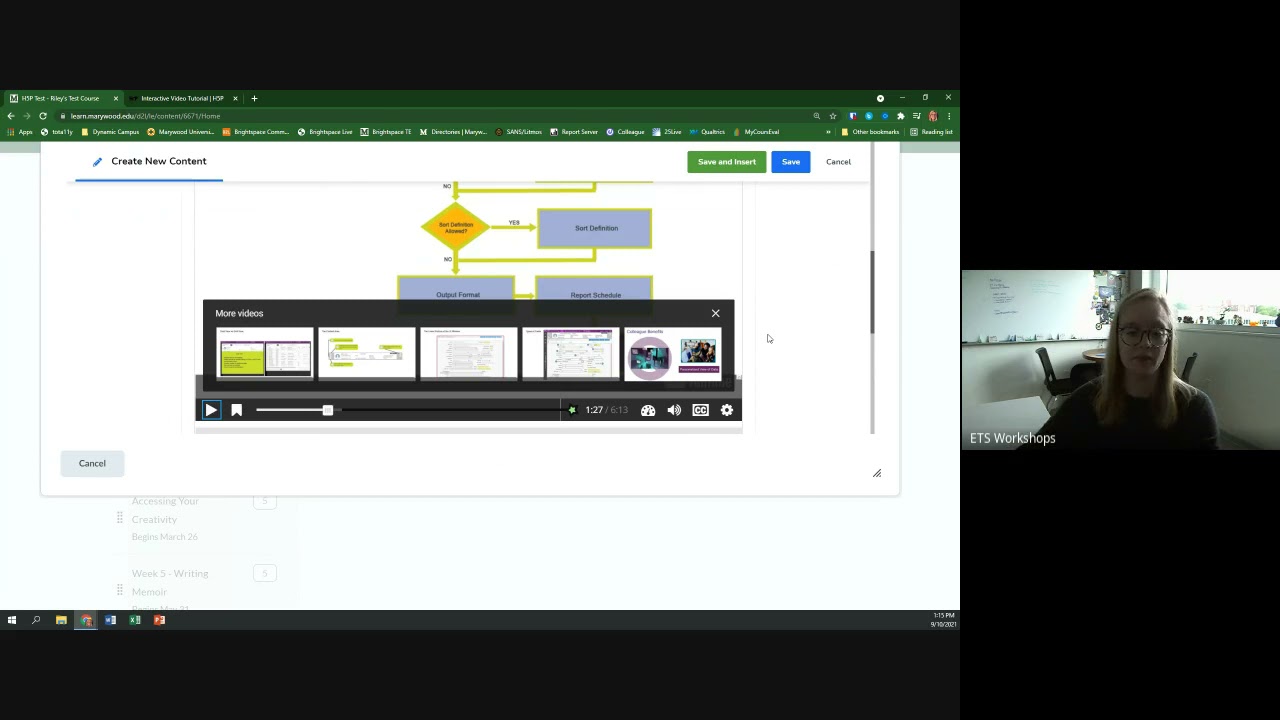Click the bottom-left Cancel button
This screenshot has height=720, width=1280.
click(92, 463)
